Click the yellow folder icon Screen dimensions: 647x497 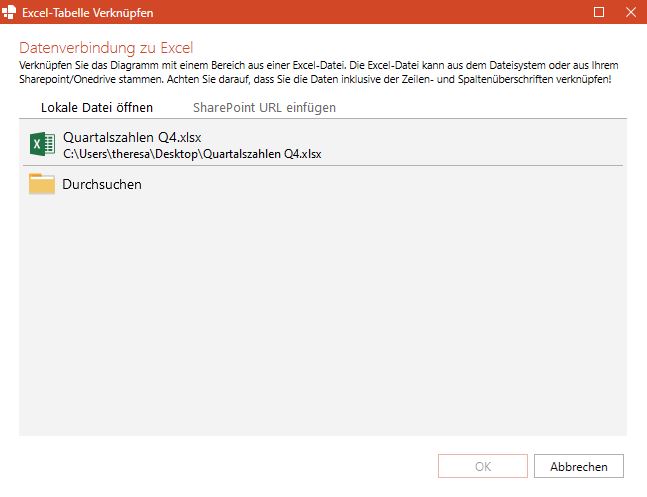coord(42,184)
